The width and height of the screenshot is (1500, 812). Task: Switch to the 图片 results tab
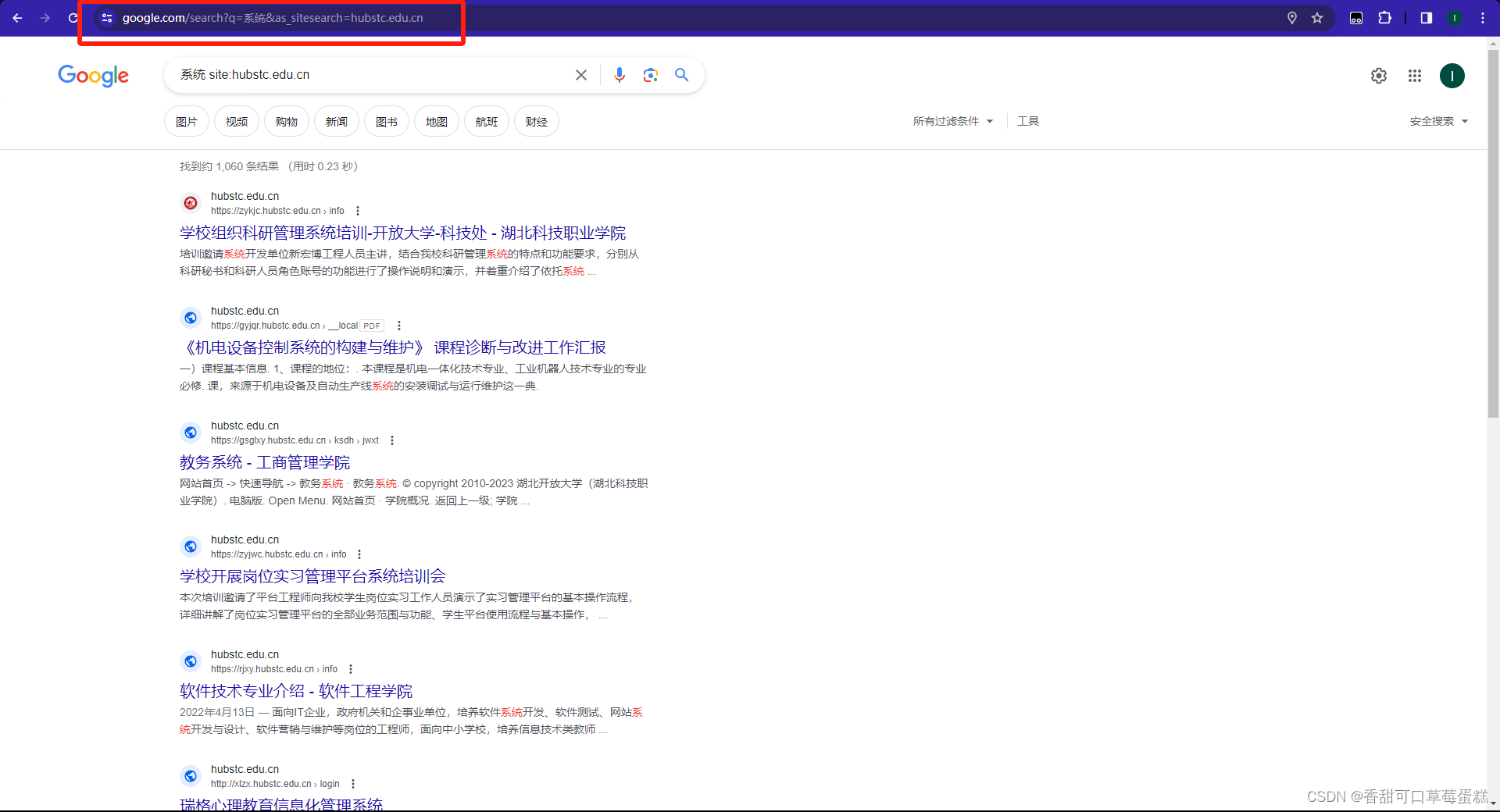click(187, 121)
